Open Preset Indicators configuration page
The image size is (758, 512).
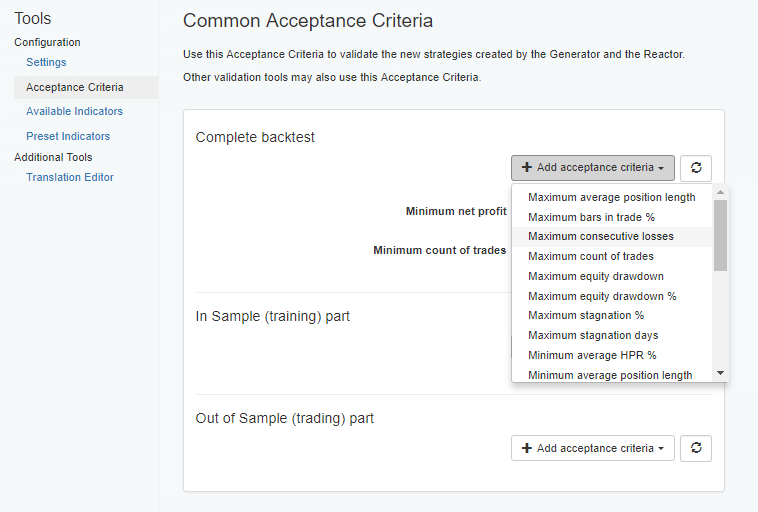pos(68,136)
